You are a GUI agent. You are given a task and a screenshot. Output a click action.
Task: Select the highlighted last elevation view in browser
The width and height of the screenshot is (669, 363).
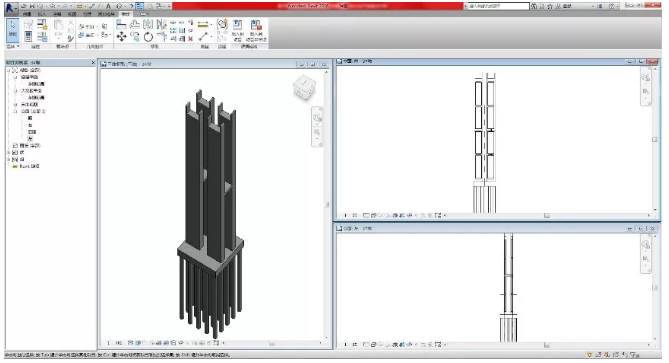pyautogui.click(x=30, y=139)
